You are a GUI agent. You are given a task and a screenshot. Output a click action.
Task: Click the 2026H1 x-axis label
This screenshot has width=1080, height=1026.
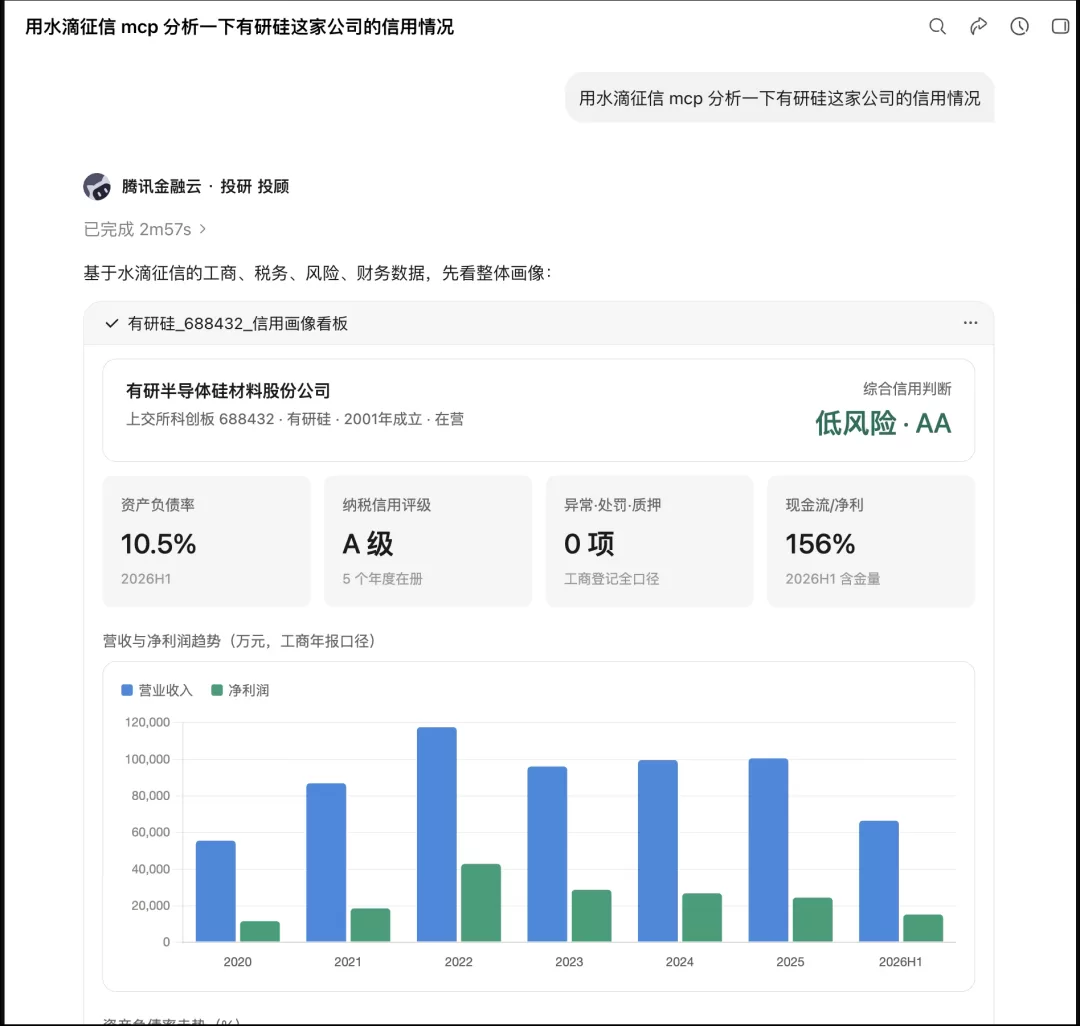[x=900, y=962]
